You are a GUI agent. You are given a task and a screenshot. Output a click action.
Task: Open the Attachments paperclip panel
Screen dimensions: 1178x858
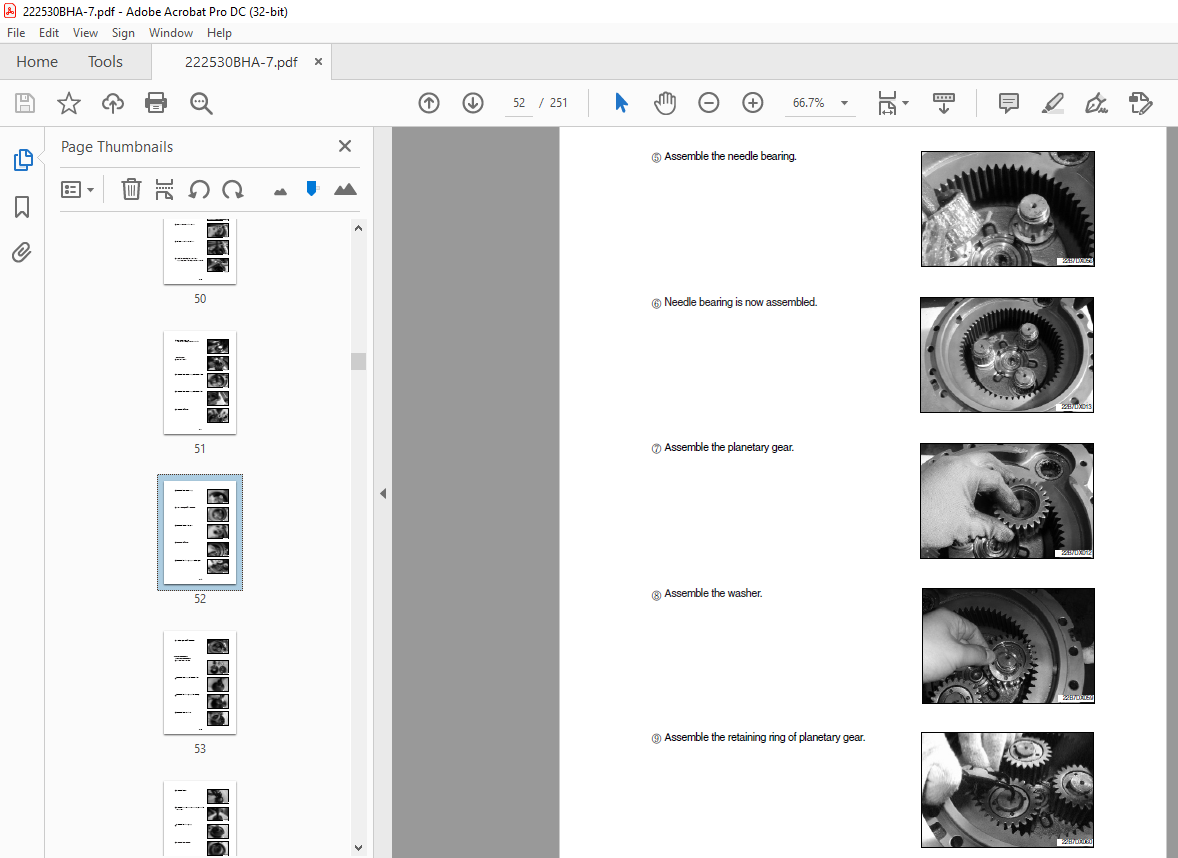click(22, 252)
